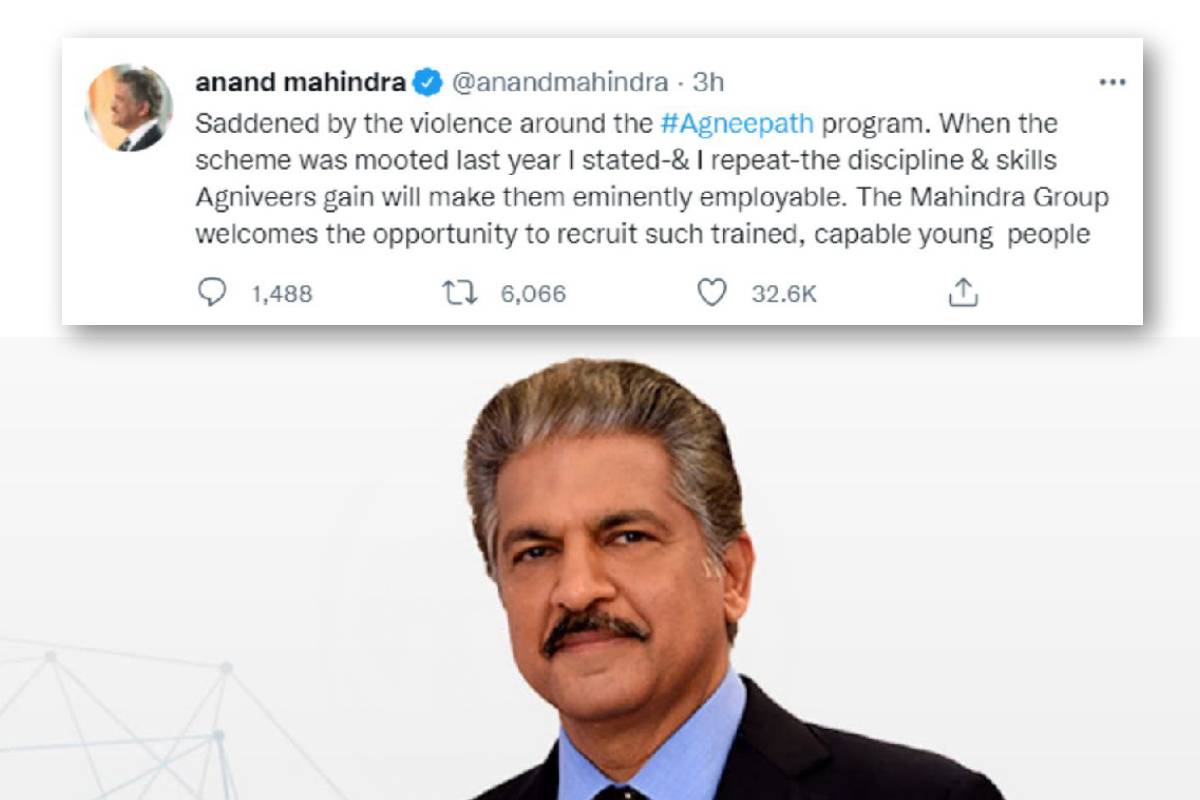Click the 32.6K likes count
The height and width of the screenshot is (800, 1200).
pyautogui.click(x=784, y=294)
